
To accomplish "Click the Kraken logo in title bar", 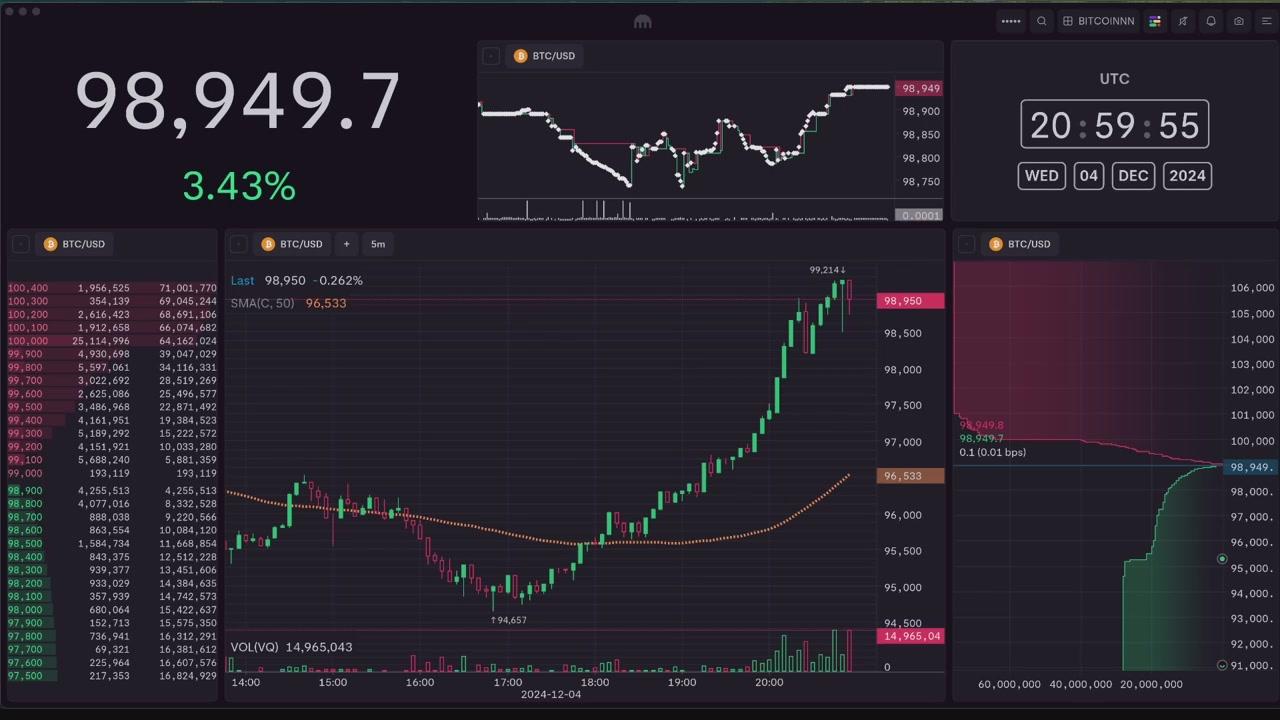I will coord(643,21).
